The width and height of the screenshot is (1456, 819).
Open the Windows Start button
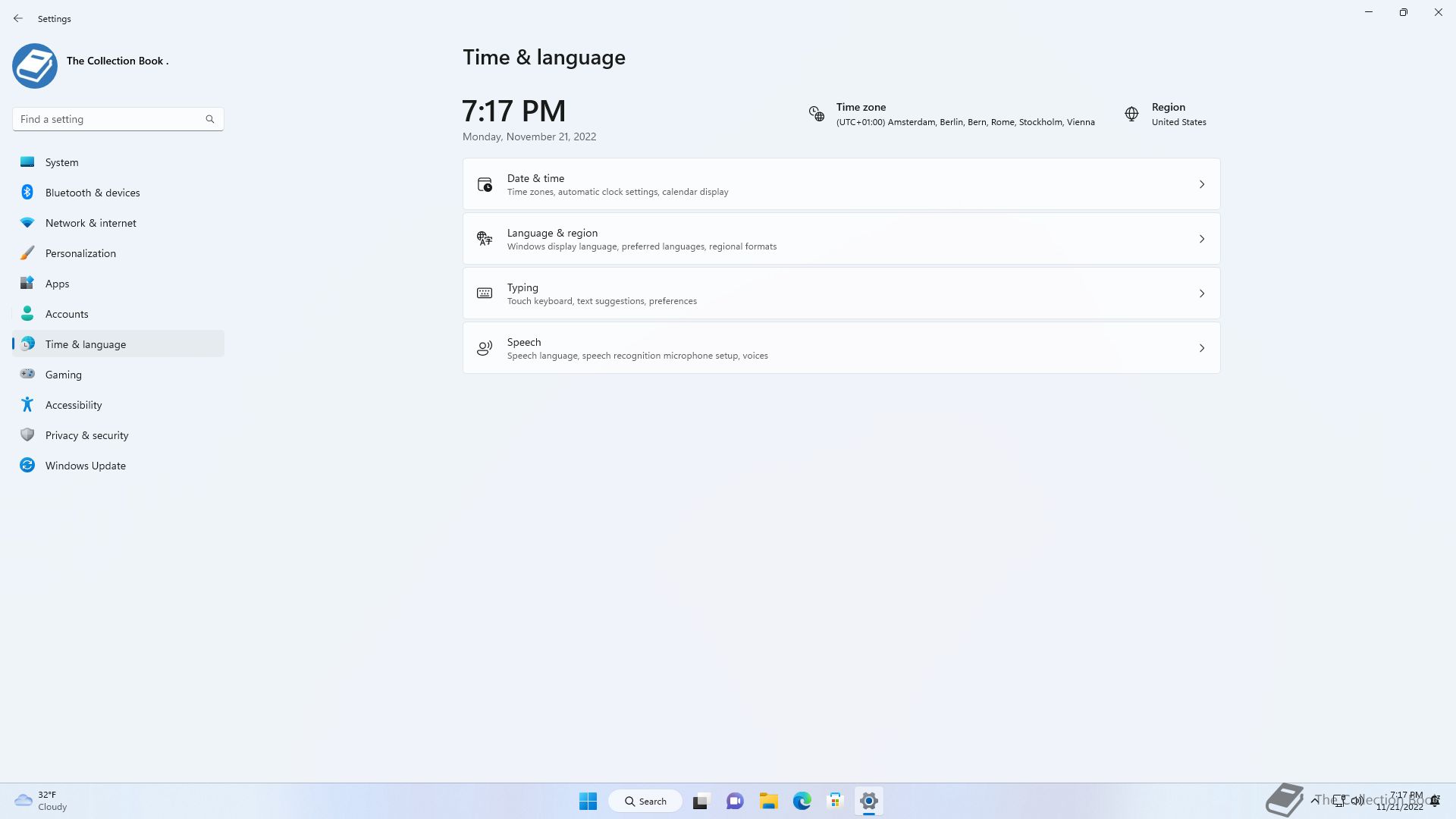pos(588,801)
